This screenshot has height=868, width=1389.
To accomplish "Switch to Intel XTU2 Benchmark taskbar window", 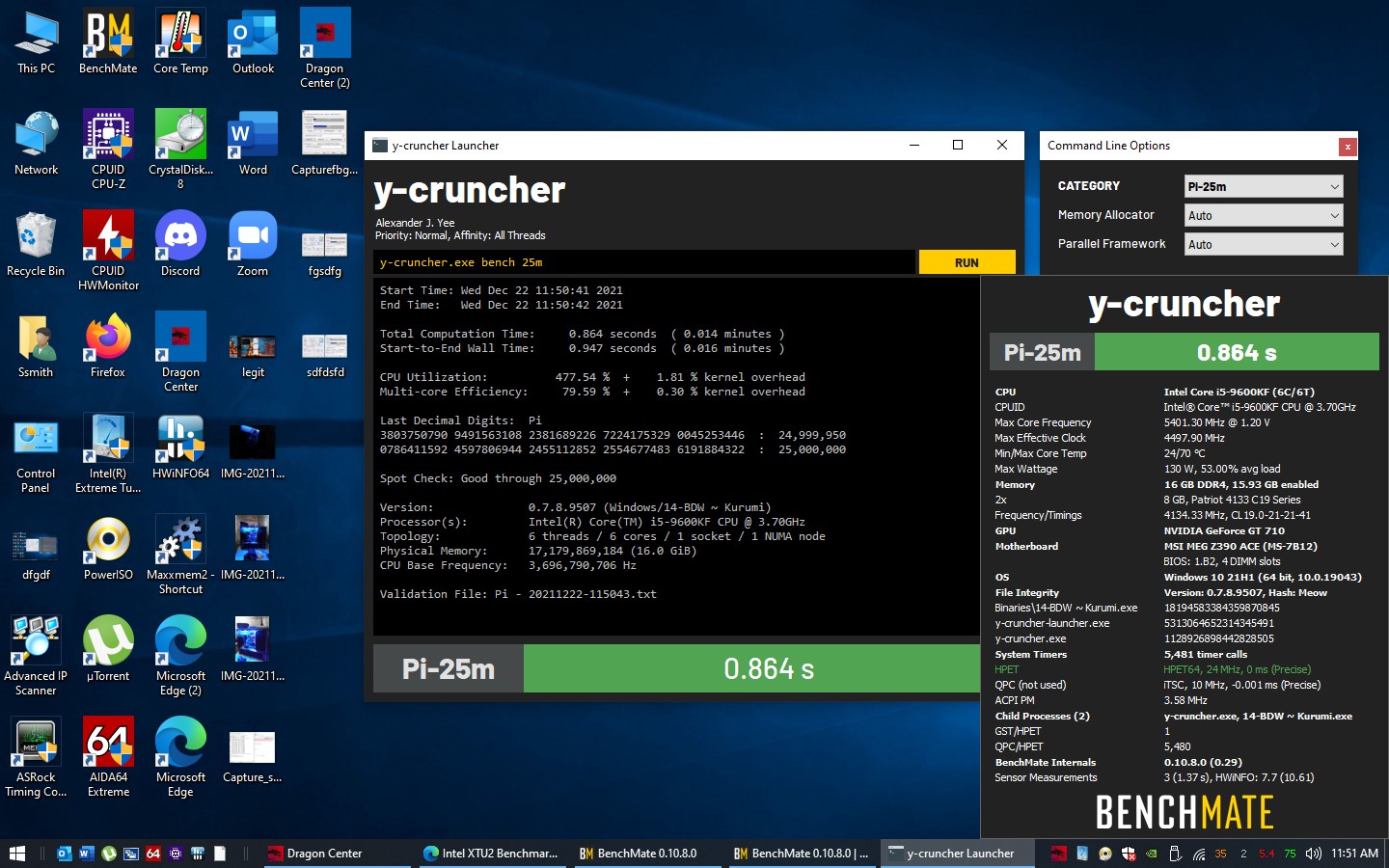I will click(492, 854).
